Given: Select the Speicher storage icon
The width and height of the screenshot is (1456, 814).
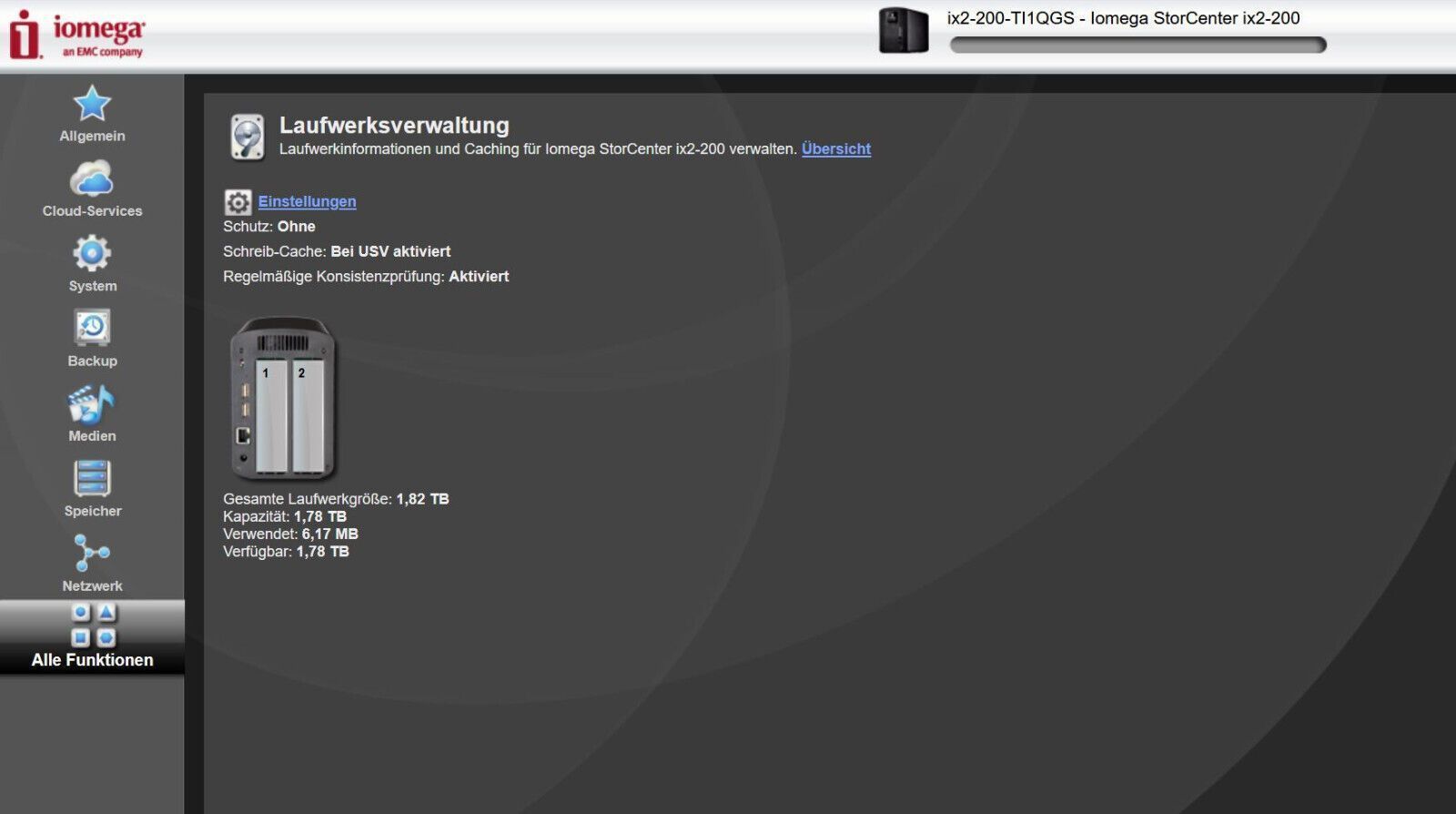Looking at the screenshot, I should [92, 479].
